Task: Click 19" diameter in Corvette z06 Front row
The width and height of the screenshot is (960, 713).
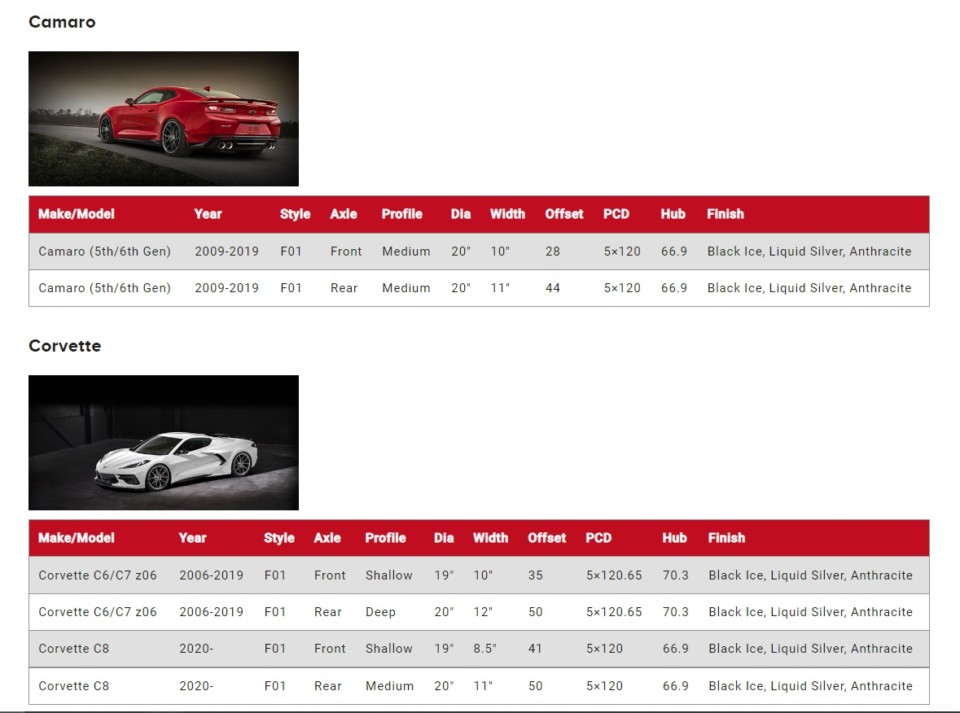Action: pyautogui.click(x=444, y=575)
